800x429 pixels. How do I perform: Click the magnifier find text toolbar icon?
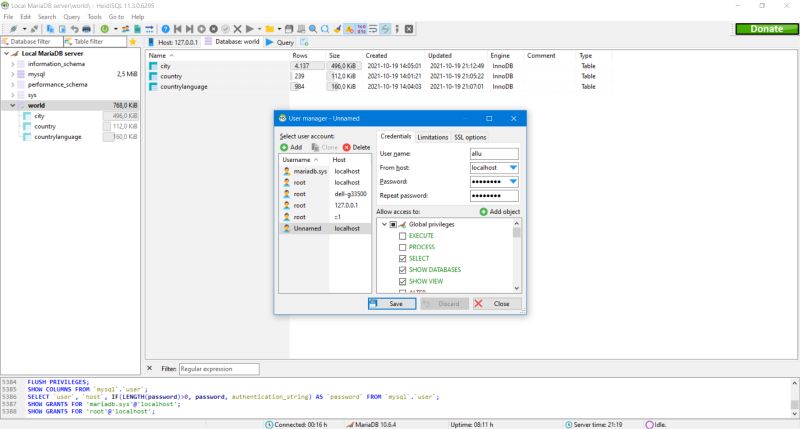[x=313, y=29]
